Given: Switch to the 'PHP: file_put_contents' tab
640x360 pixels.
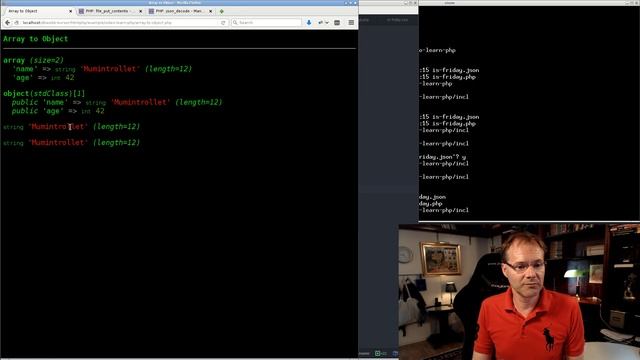Looking at the screenshot, I should (110, 11).
